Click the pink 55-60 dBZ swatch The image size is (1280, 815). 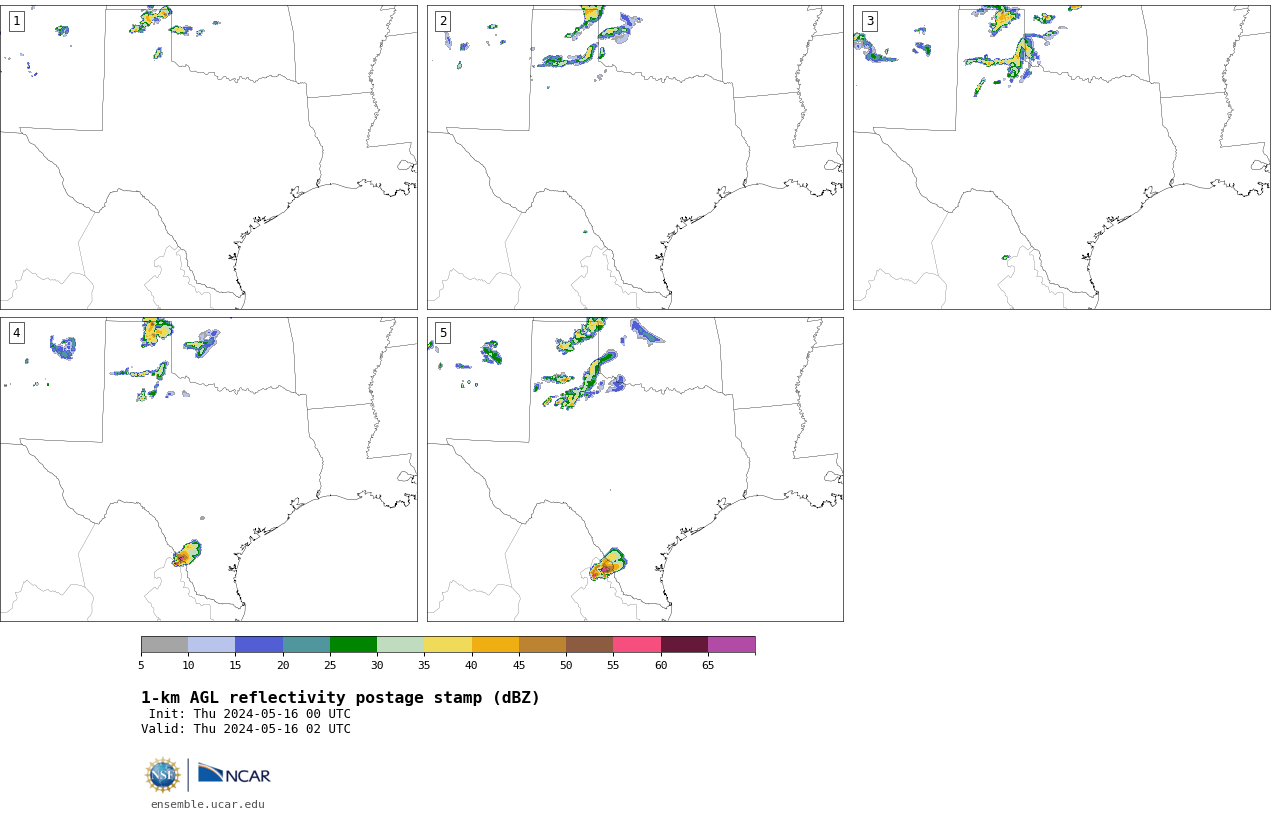(x=637, y=644)
